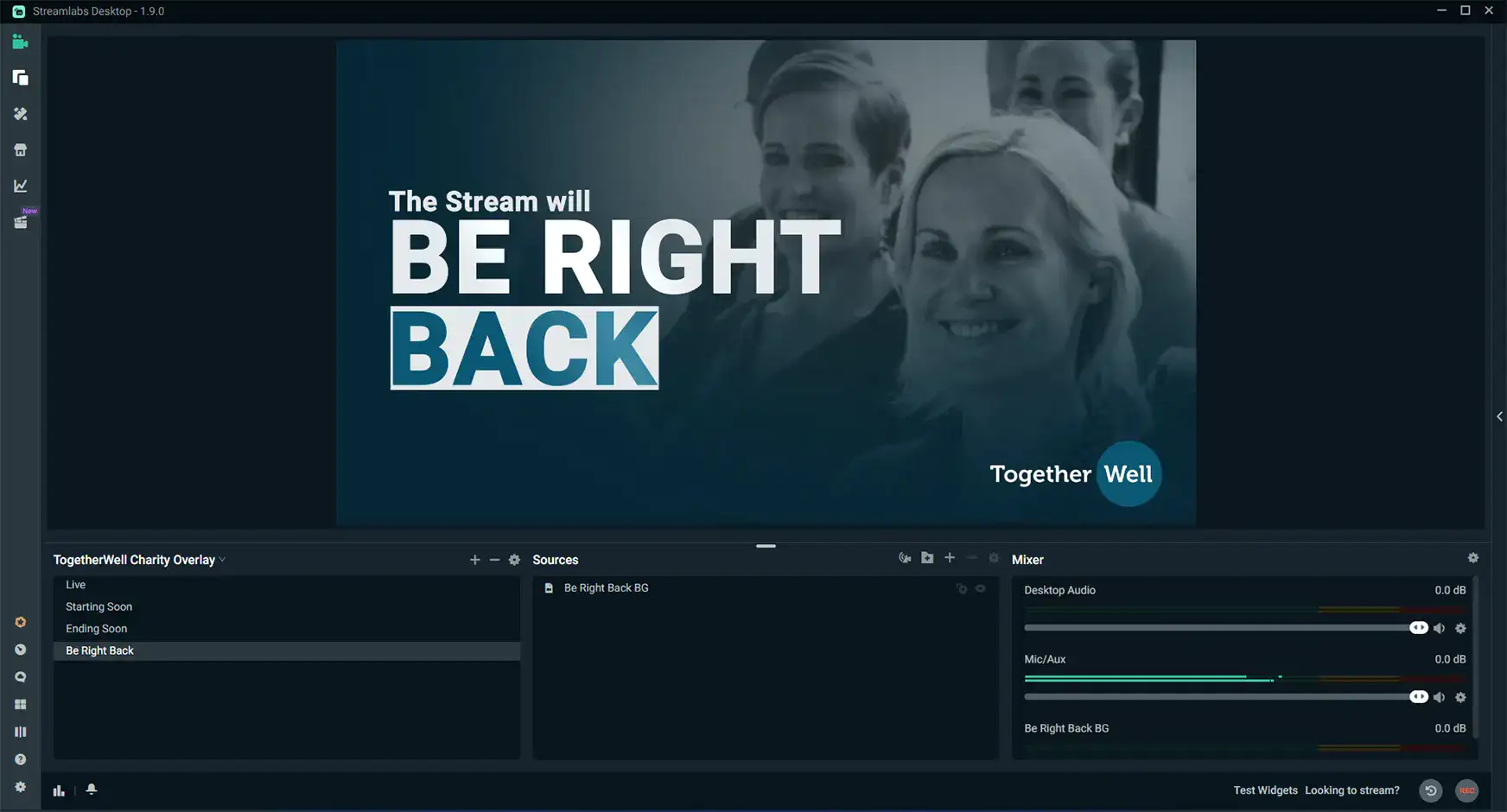Image resolution: width=1507 pixels, height=812 pixels.
Task: Mute the Mic/Aux channel
Action: [x=1440, y=697]
